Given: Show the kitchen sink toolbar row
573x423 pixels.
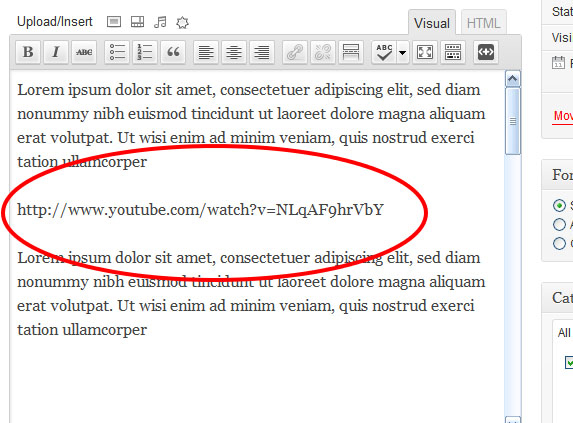Looking at the screenshot, I should 453,52.
